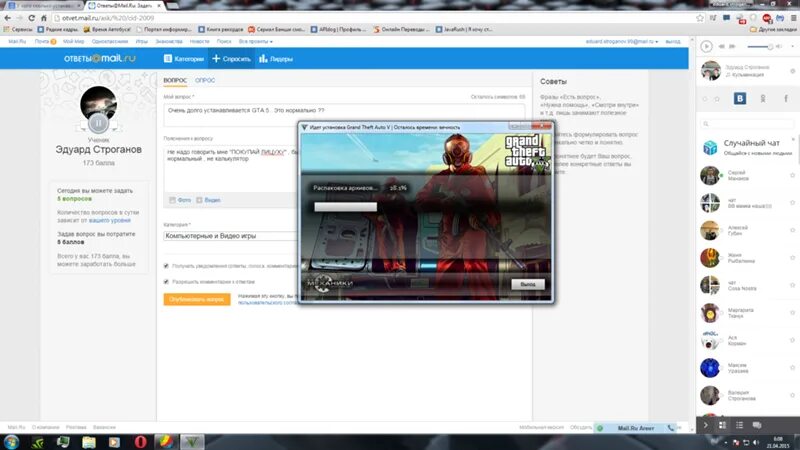Viewport: 800px width, 450px height.
Task: Reload the current browser page
Action: 32,18
